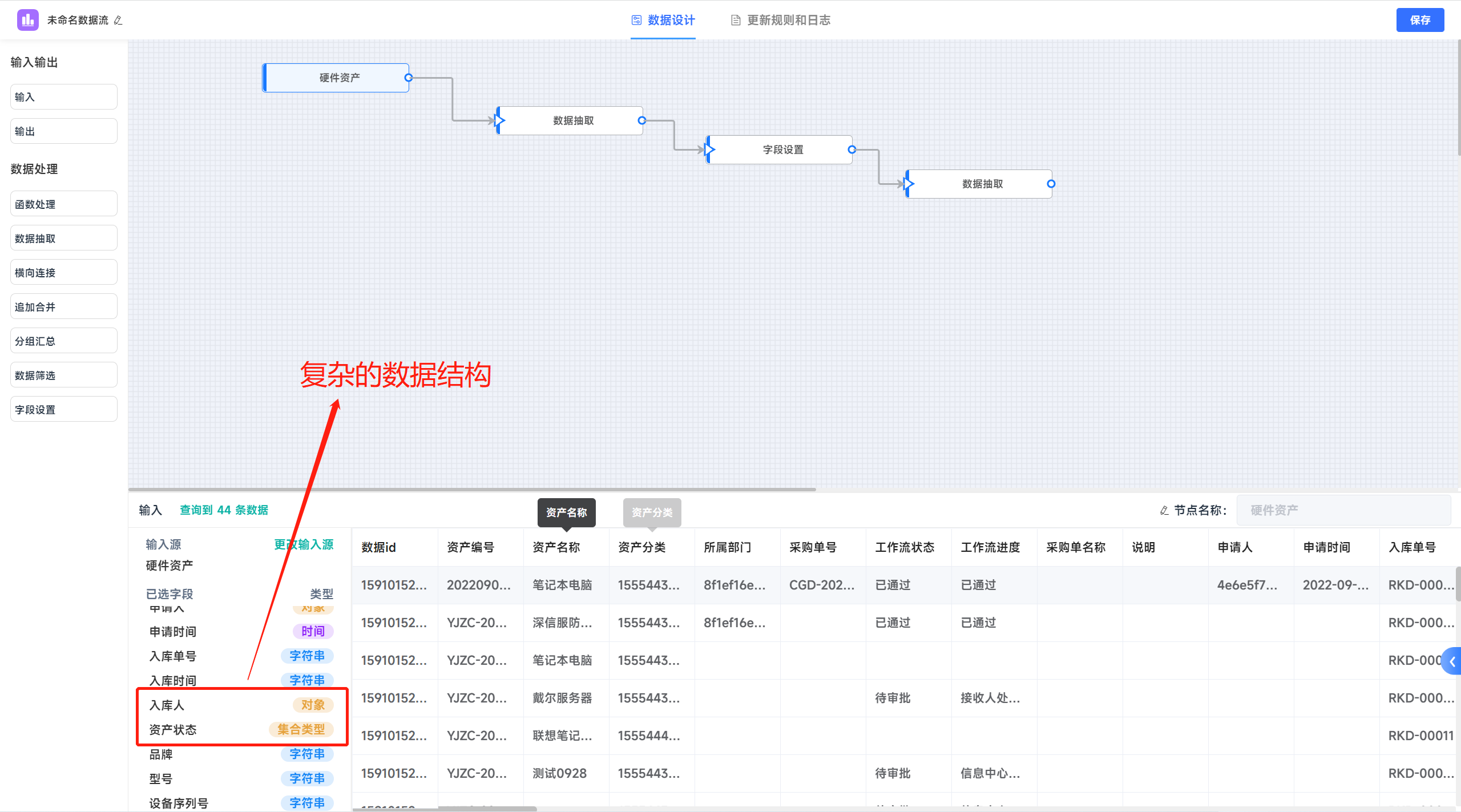1461x812 pixels.
Task: Click output port of 字段设置 node
Action: click(852, 150)
